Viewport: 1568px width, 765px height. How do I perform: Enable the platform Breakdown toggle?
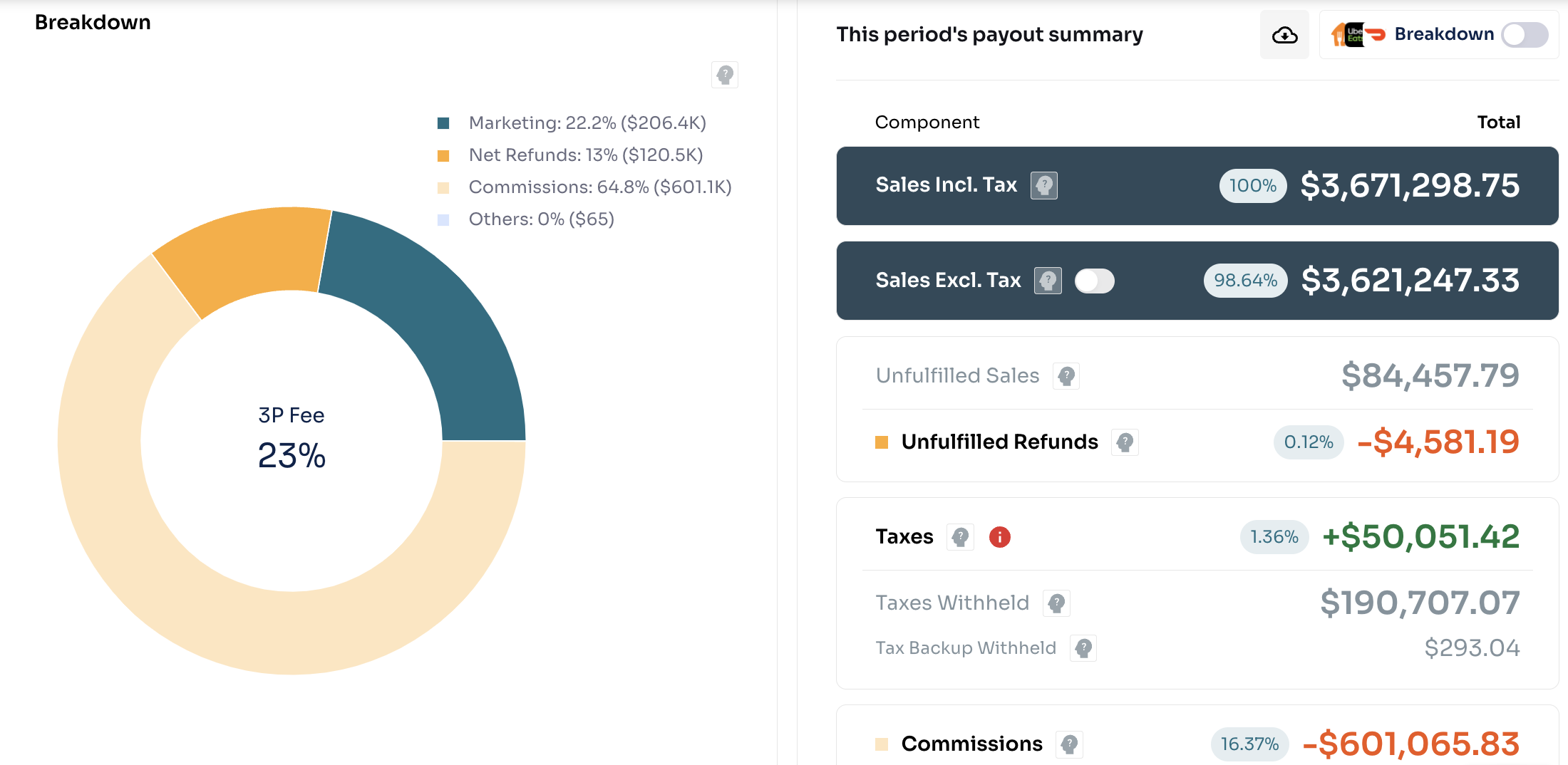[1524, 35]
